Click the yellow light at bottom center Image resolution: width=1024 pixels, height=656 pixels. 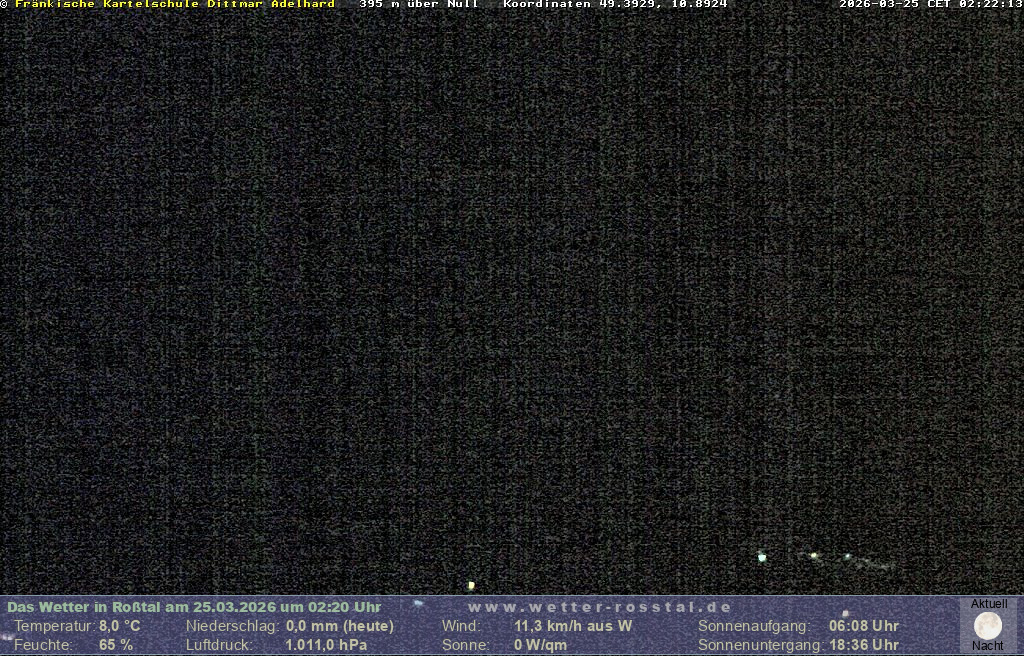[x=471, y=585]
